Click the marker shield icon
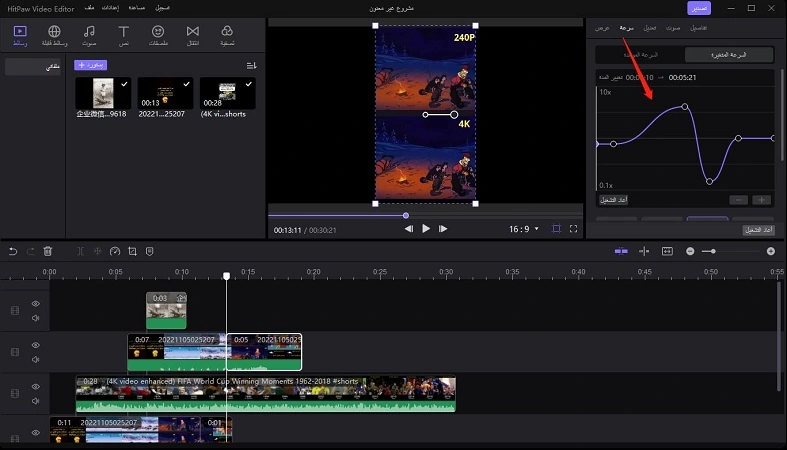Screen dimensions: 787x450 coord(150,251)
